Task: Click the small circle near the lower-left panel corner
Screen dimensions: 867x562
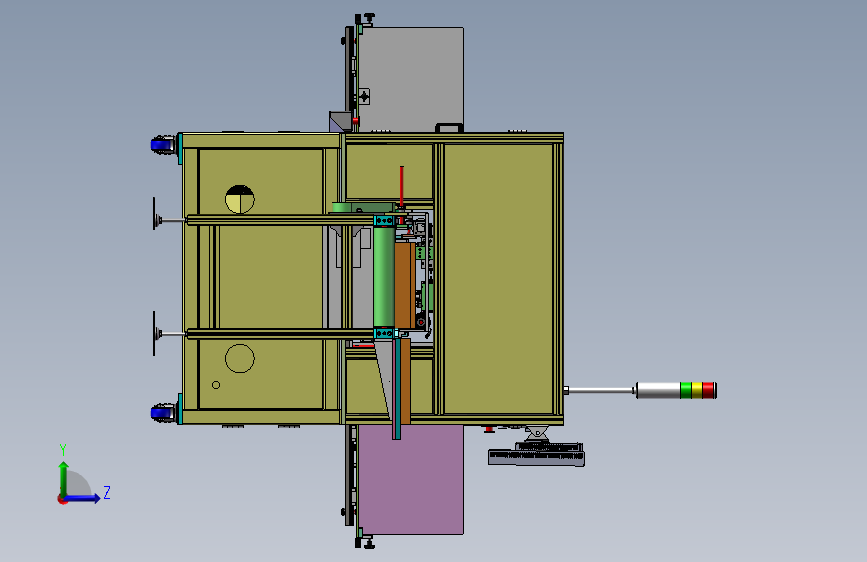Action: pos(216,385)
